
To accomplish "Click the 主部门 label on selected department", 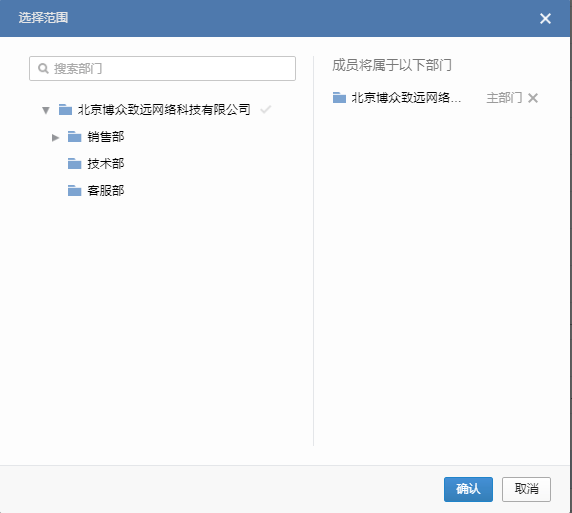I will [504, 98].
